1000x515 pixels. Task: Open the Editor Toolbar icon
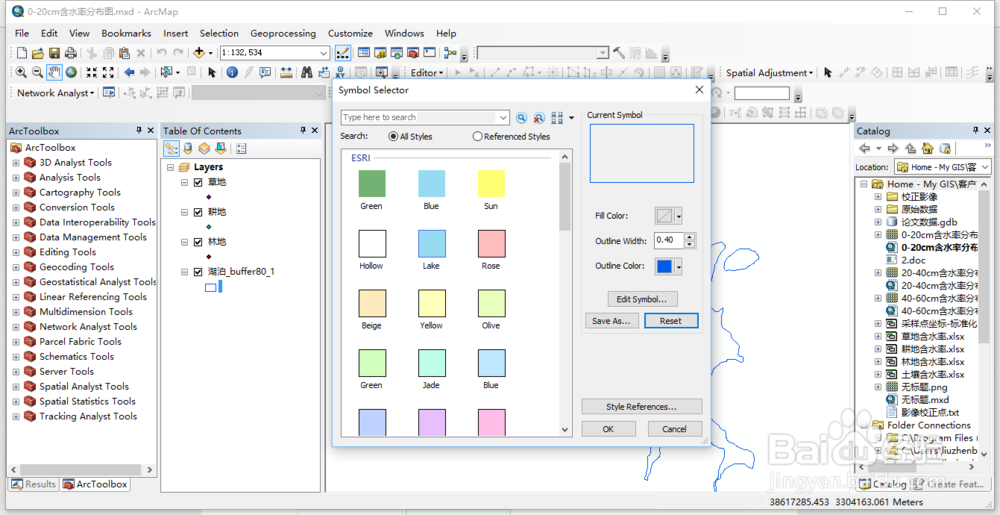point(342,53)
